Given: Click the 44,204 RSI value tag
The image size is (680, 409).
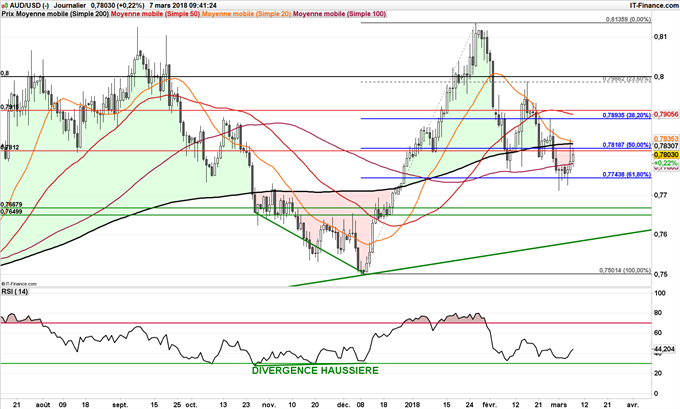Looking at the screenshot, I should tap(664, 349).
